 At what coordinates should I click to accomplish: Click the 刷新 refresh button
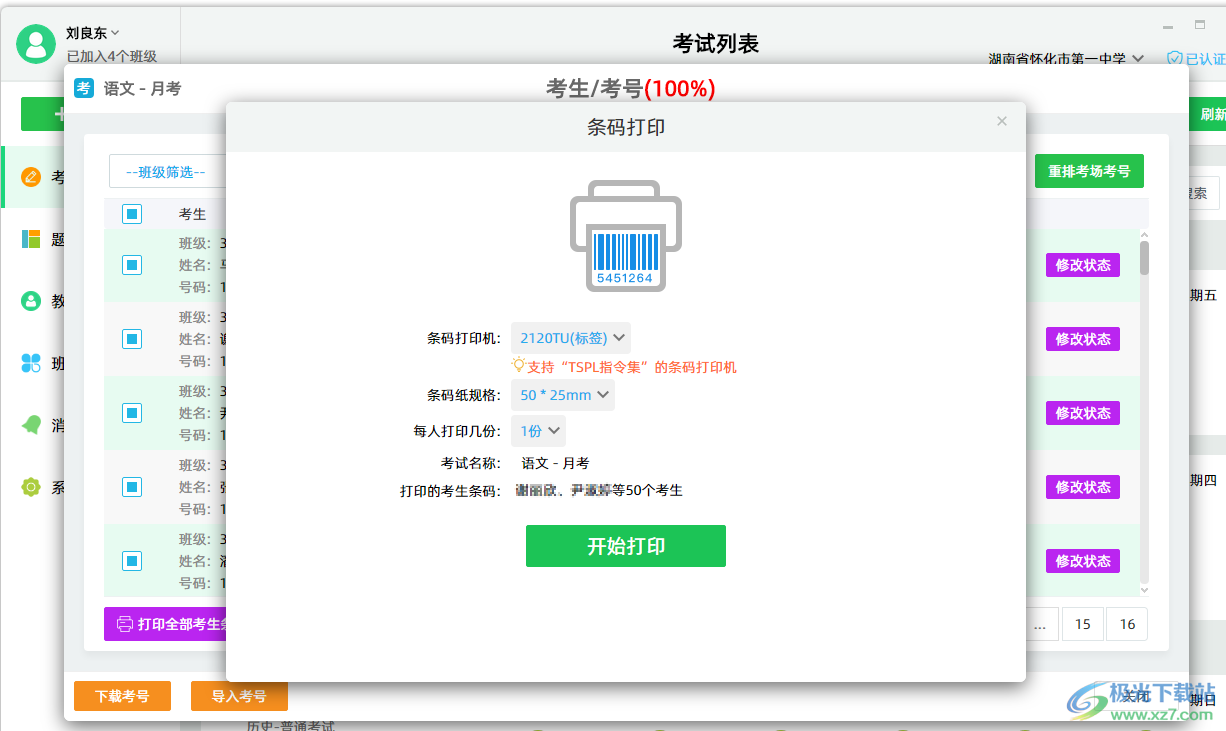[x=1207, y=114]
